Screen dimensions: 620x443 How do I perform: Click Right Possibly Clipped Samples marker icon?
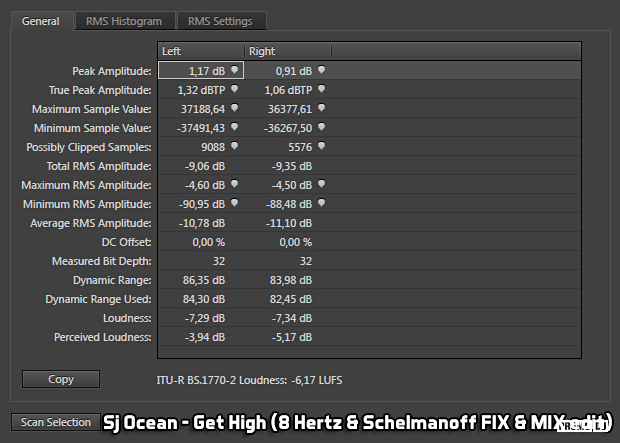click(x=321, y=146)
